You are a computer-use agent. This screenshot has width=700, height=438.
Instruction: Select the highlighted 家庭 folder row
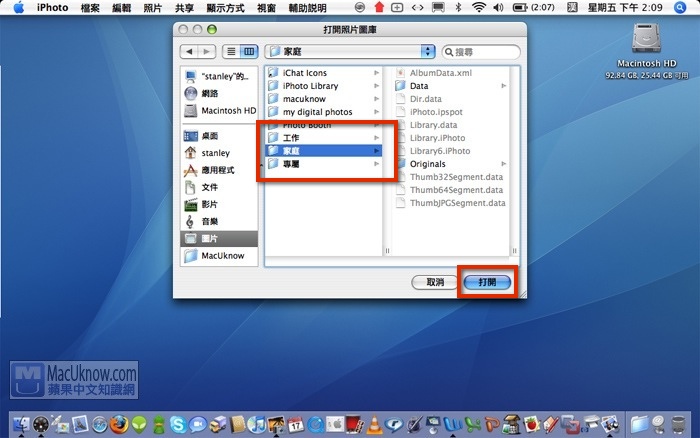point(324,150)
